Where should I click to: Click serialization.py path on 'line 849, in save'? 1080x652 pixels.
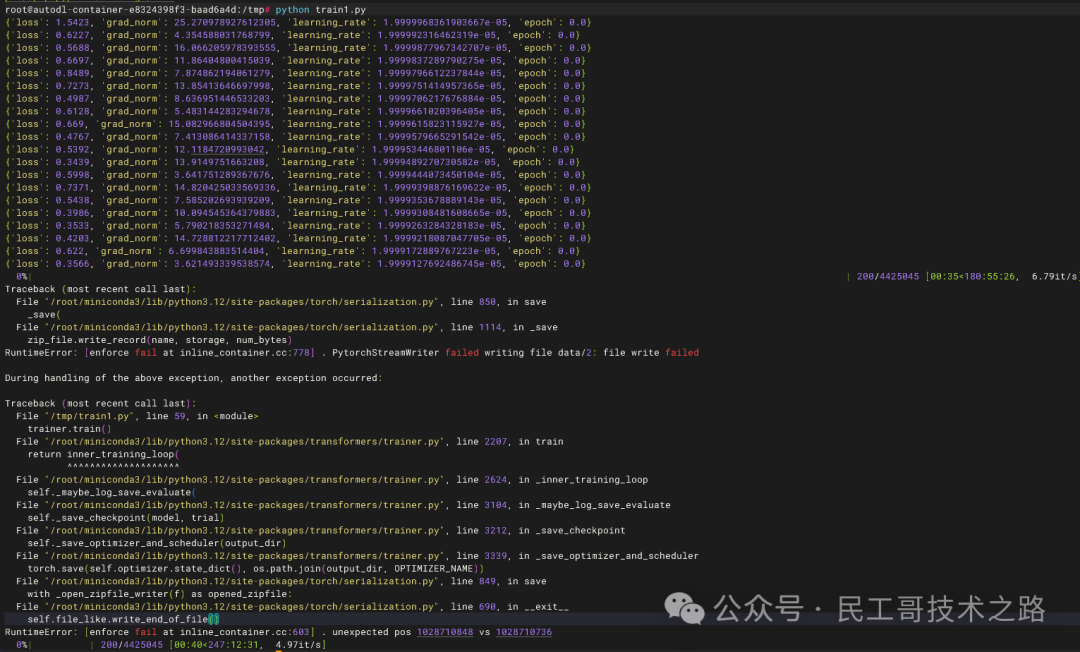pos(242,581)
